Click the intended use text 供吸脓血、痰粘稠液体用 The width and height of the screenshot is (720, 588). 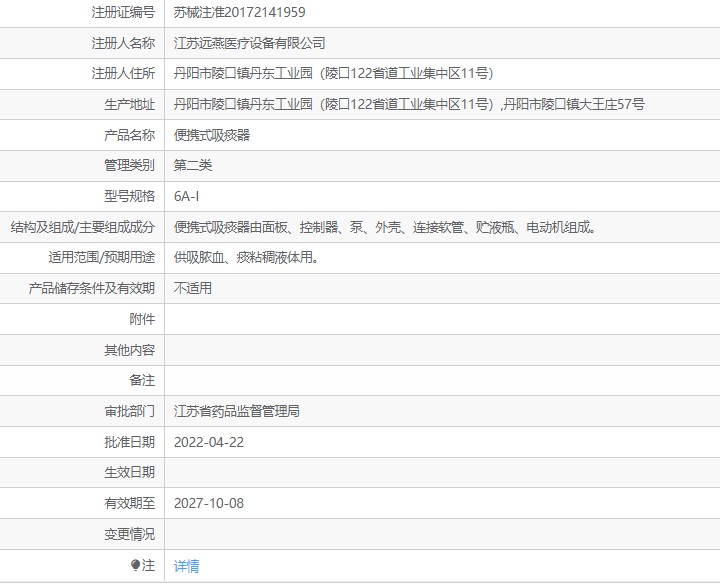pyautogui.click(x=246, y=258)
